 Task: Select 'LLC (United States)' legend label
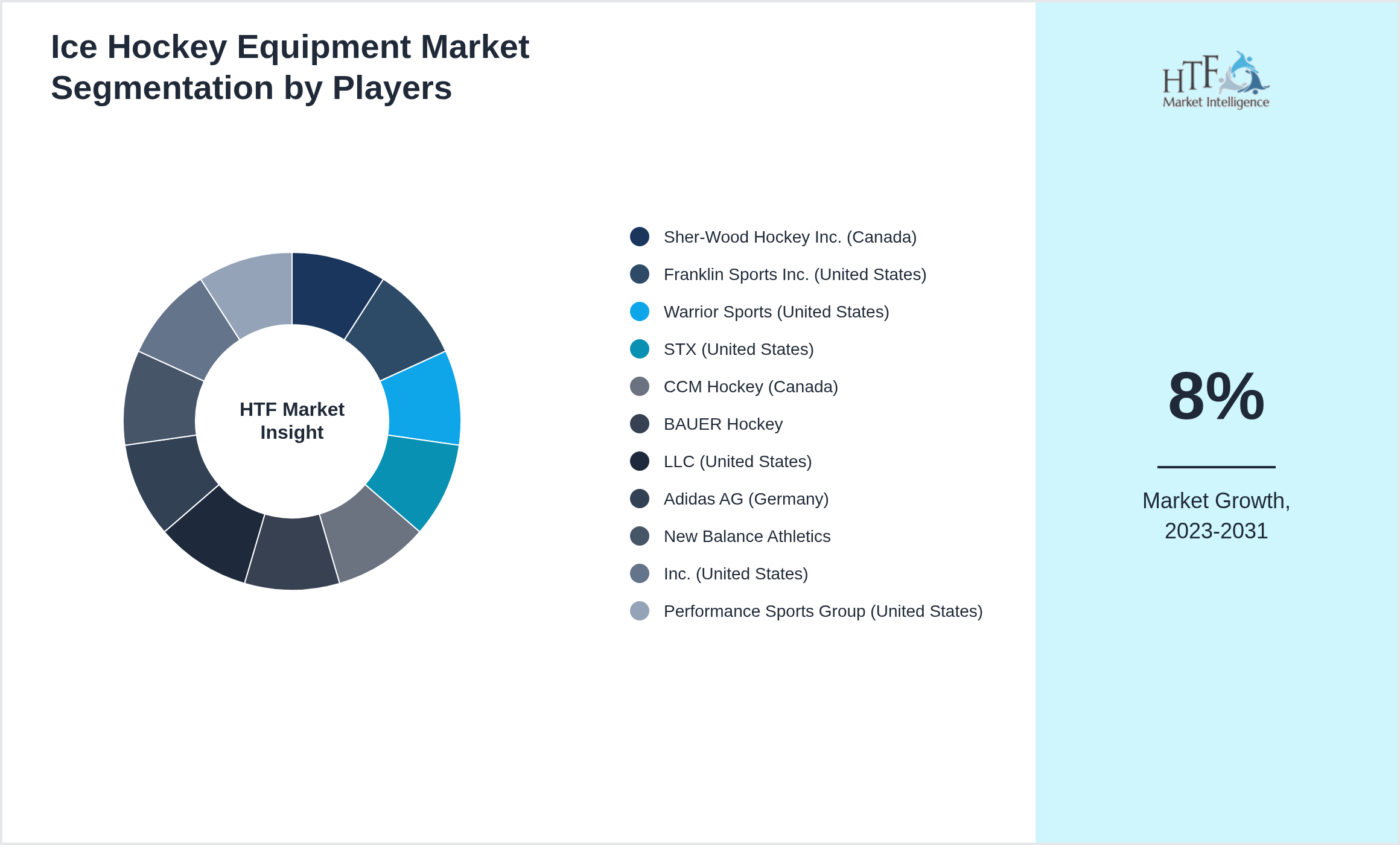[737, 462]
